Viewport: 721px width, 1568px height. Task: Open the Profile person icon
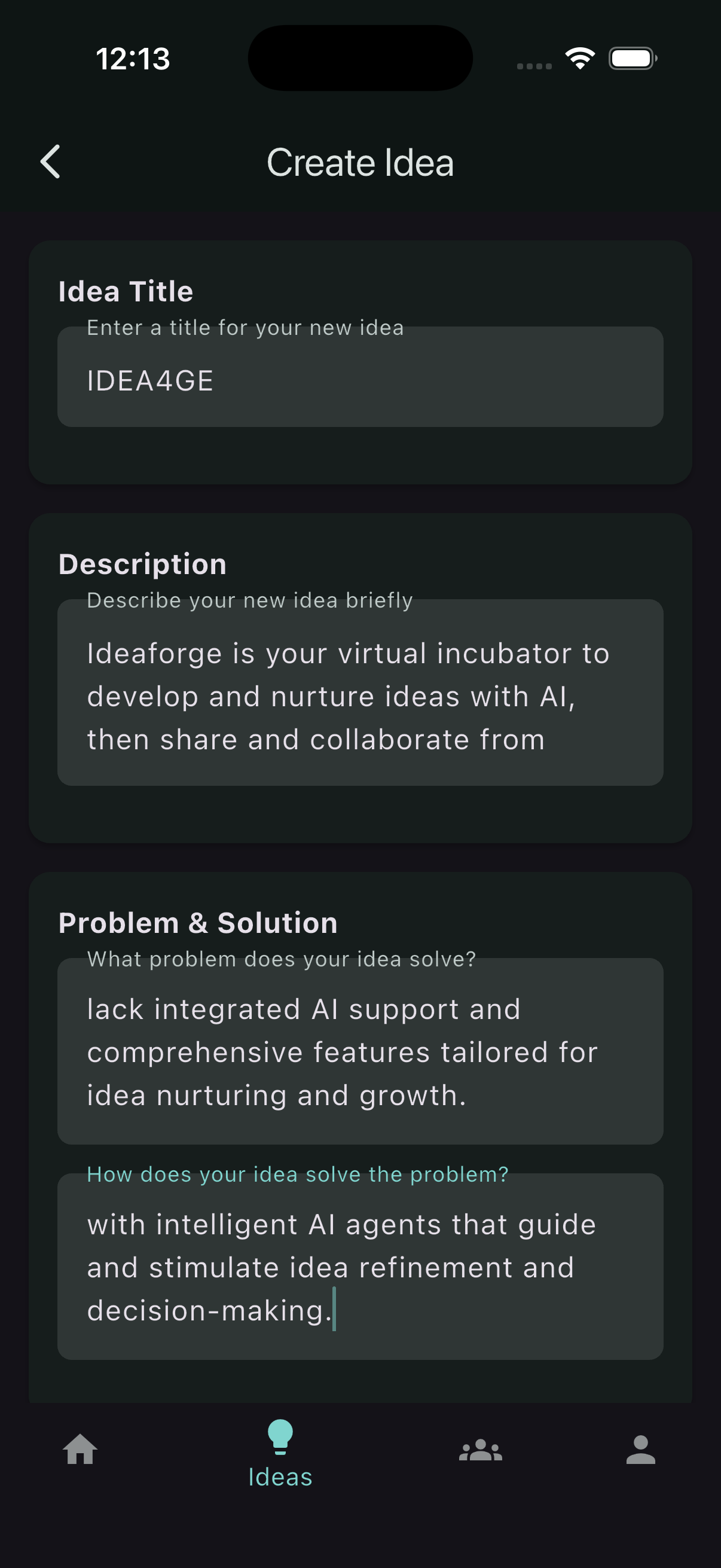pyautogui.click(x=642, y=1451)
